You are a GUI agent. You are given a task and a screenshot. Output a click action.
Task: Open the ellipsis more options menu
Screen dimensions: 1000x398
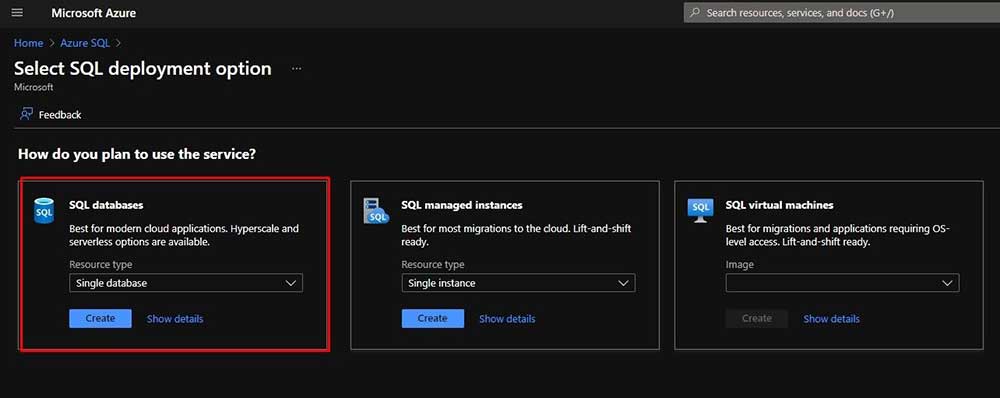[x=297, y=68]
